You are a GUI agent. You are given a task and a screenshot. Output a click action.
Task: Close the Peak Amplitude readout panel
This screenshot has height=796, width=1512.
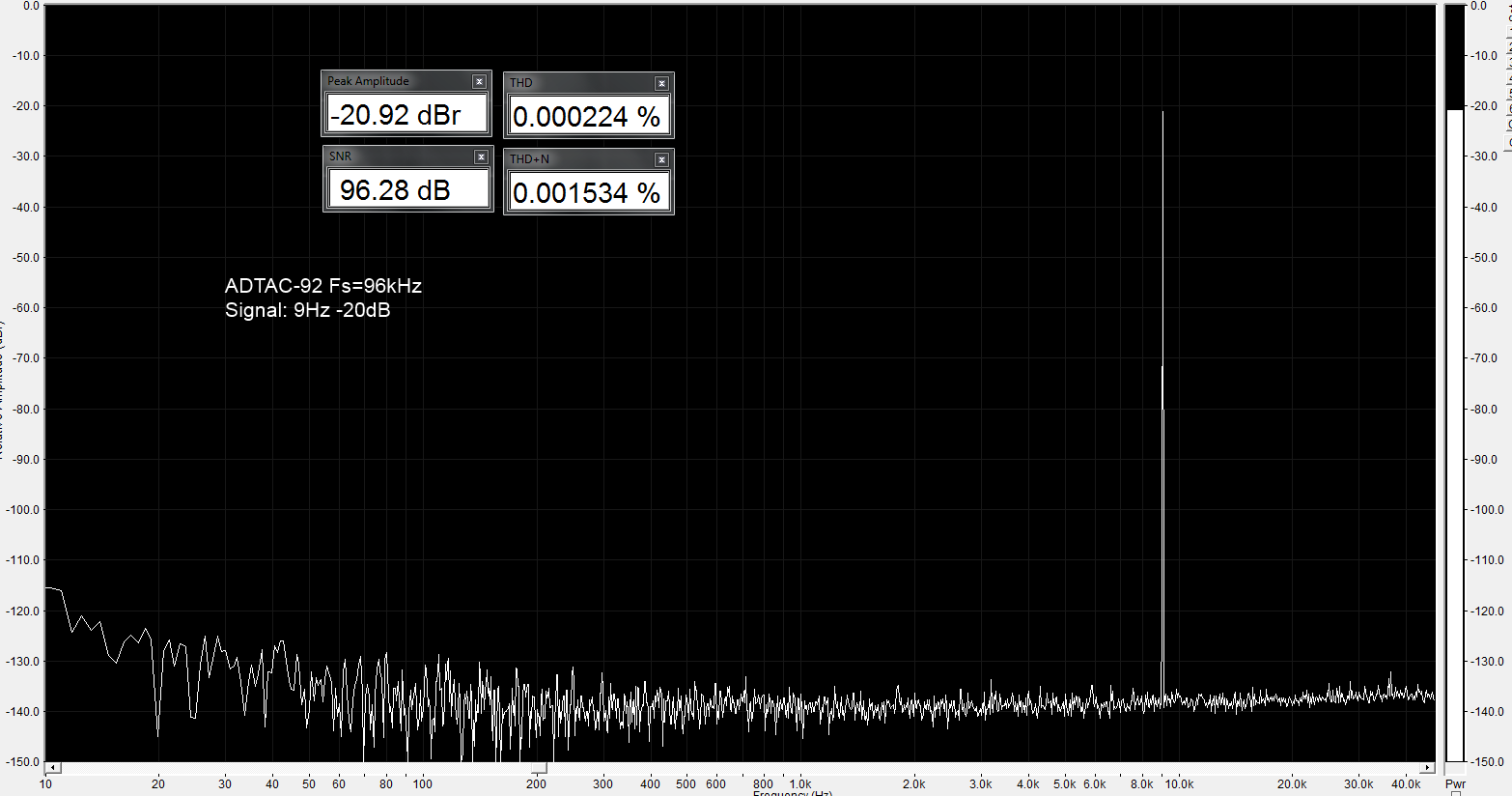[x=479, y=82]
